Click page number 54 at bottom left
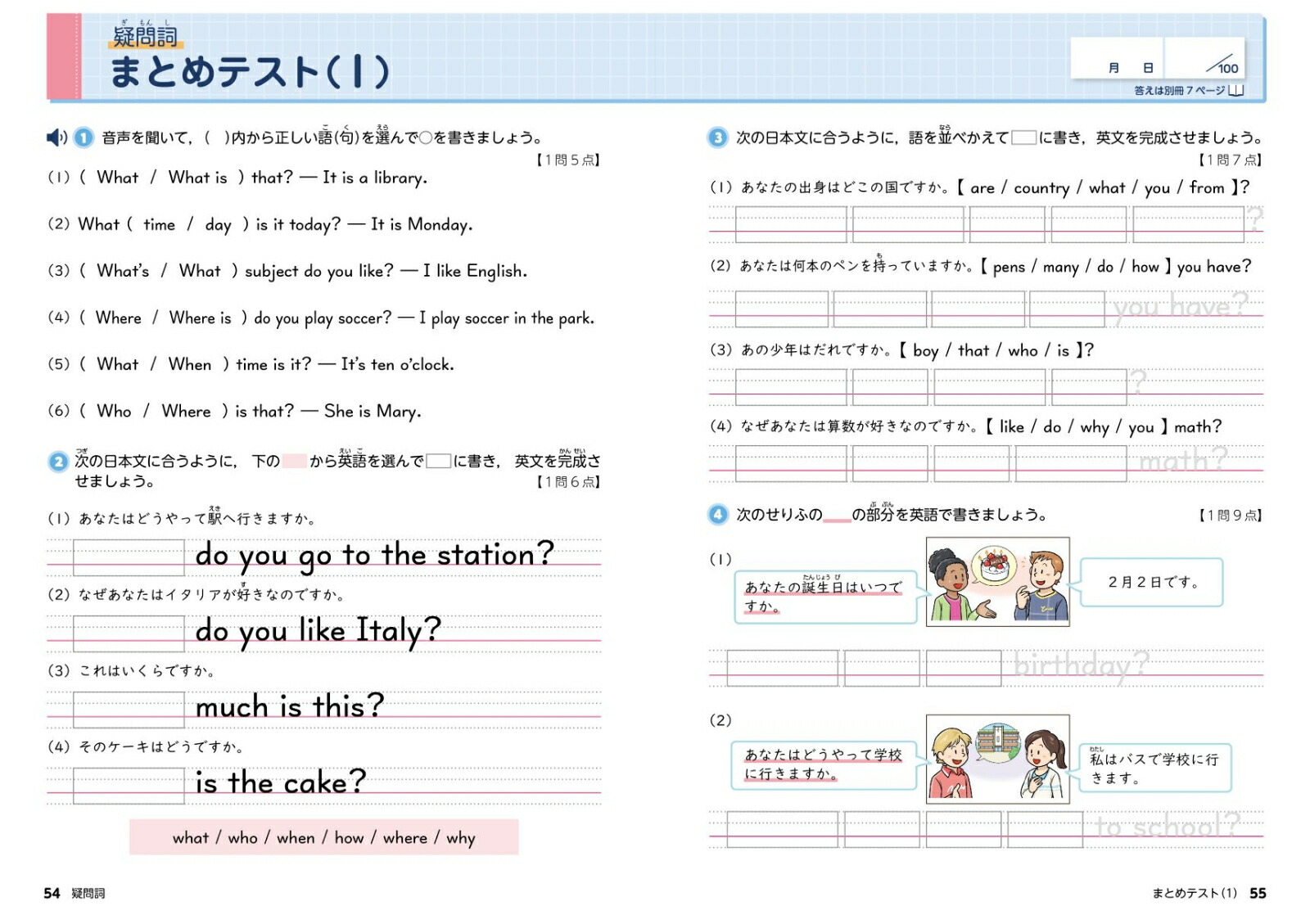The image size is (1310, 924). click(51, 895)
